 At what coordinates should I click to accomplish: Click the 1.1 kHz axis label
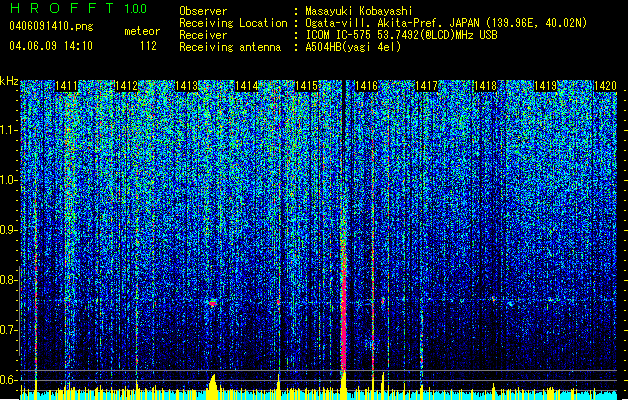tap(9, 131)
